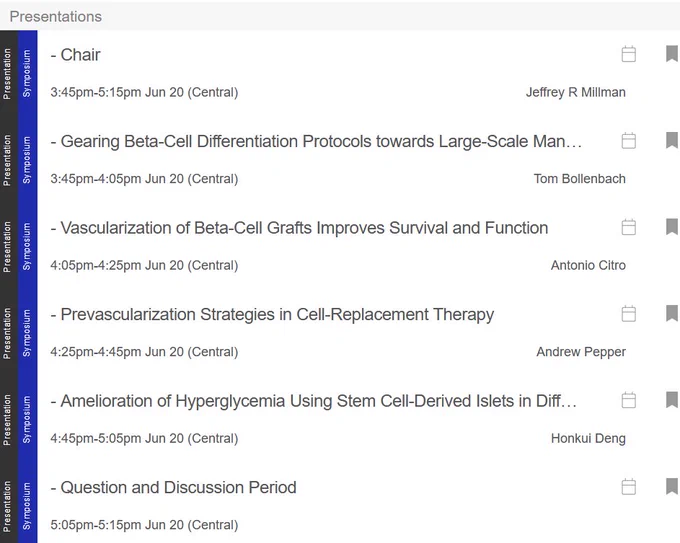This screenshot has width=680, height=543.
Task: Open Gearing Beta-Cell Differentiation Protocols presentation
Action: point(316,141)
